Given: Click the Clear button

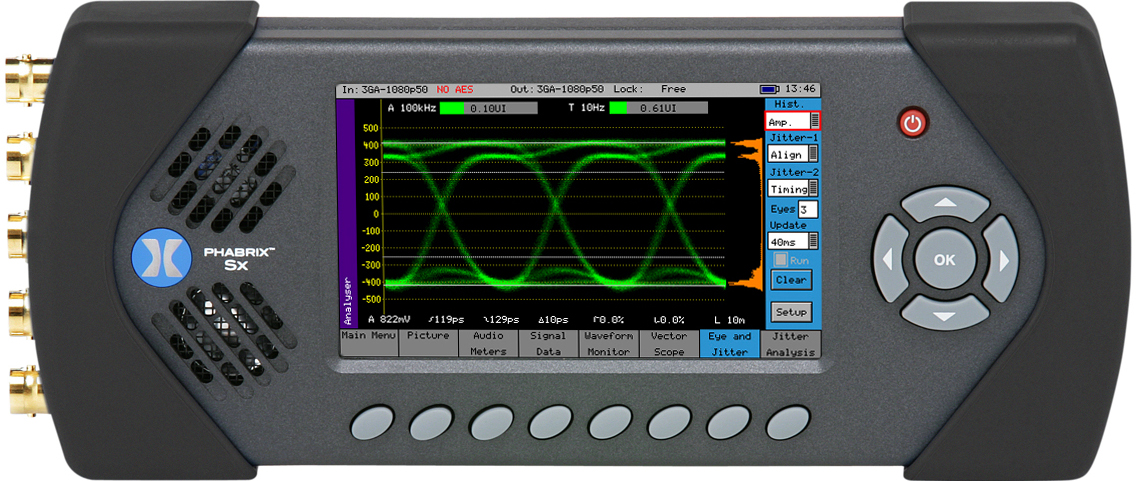Looking at the screenshot, I should (x=791, y=281).
